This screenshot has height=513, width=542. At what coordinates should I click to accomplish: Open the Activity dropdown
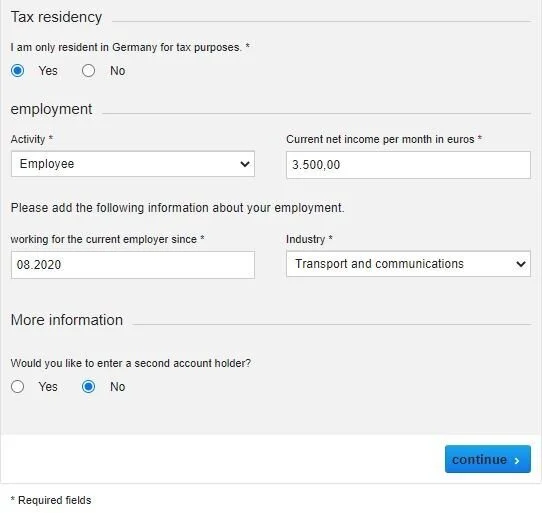[x=133, y=164]
